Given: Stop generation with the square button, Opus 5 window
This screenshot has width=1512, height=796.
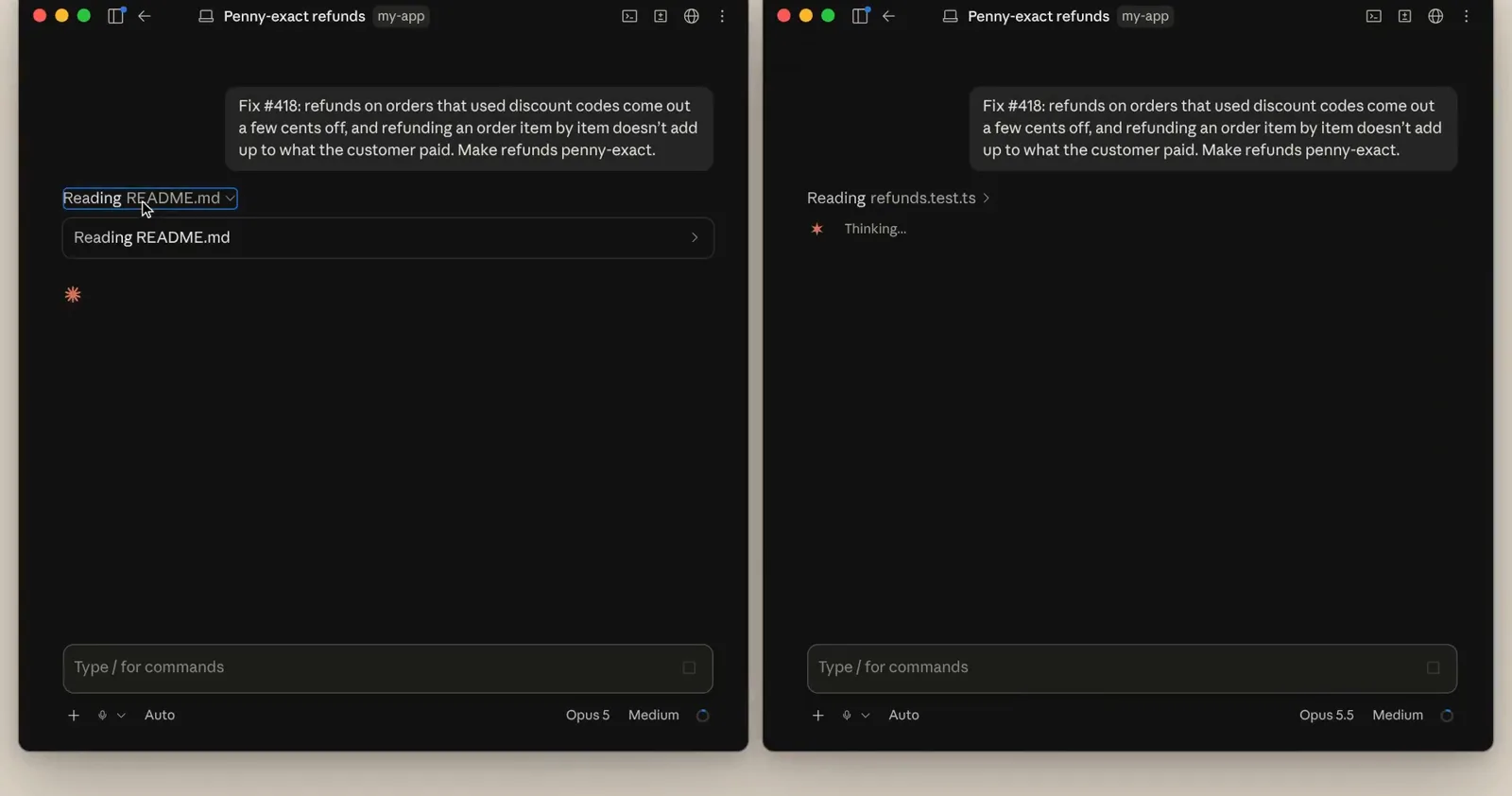Looking at the screenshot, I should pyautogui.click(x=689, y=668).
